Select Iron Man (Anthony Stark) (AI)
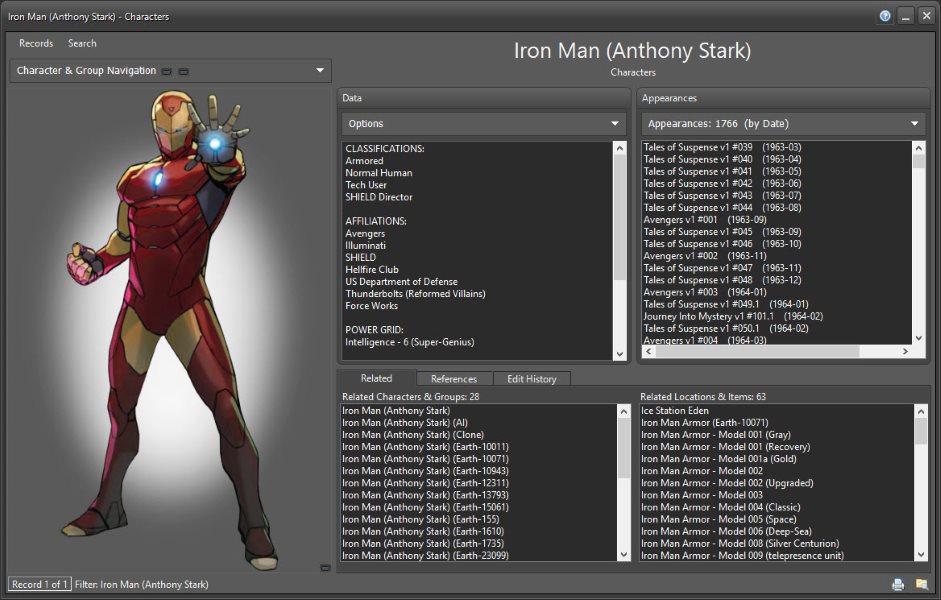Viewport: 941px width, 600px height. click(404, 422)
